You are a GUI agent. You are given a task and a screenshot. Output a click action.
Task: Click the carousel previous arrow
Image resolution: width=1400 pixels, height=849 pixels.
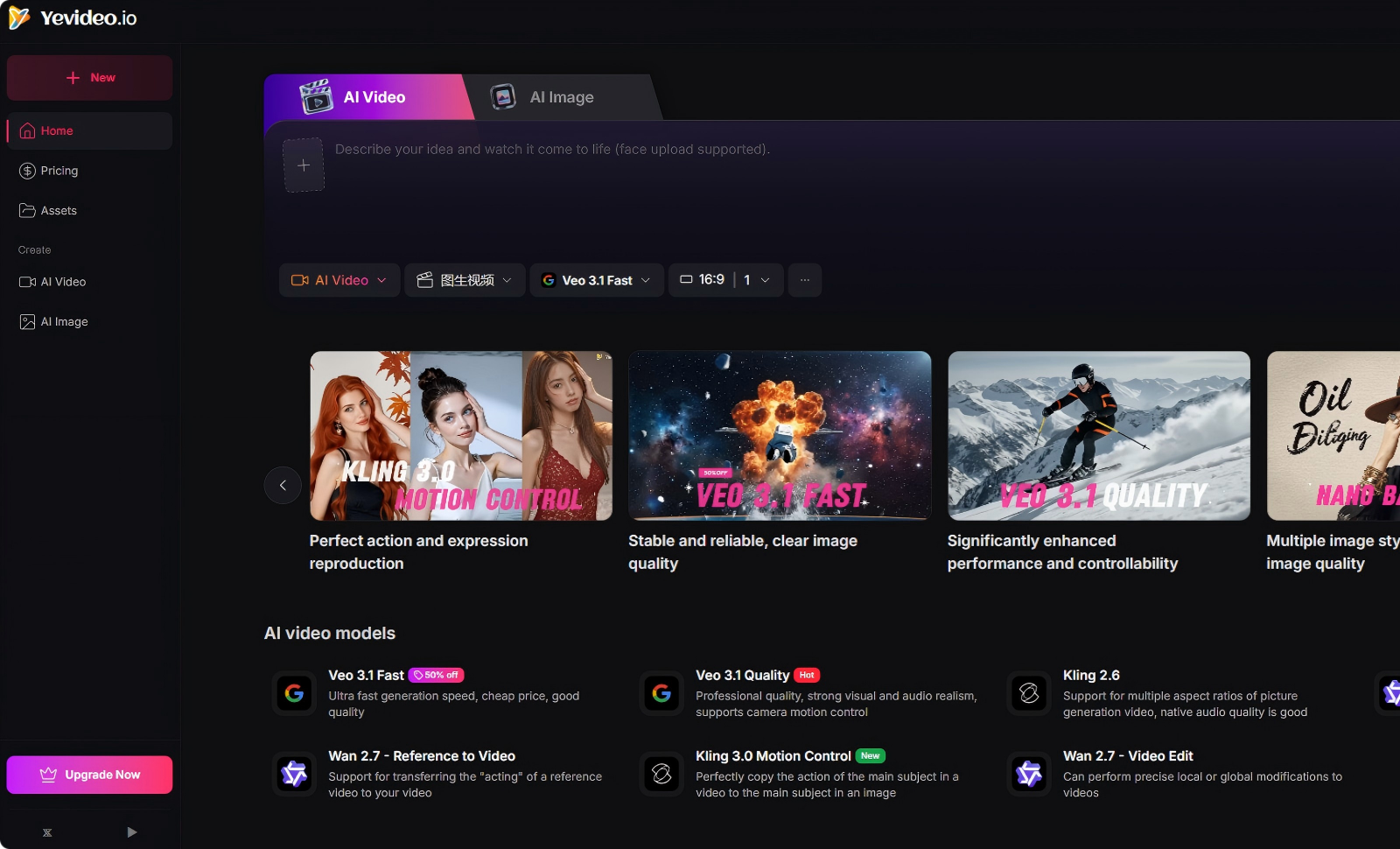point(283,485)
